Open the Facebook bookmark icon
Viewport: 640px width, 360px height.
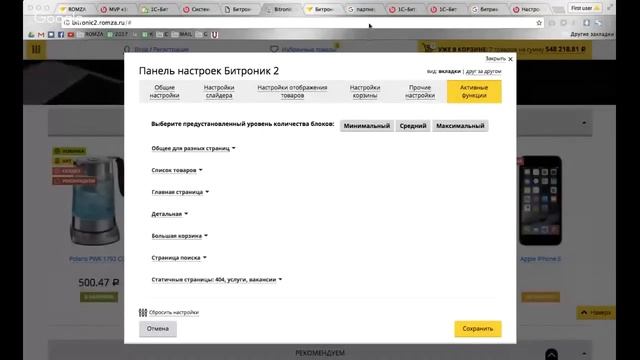pos(61,35)
